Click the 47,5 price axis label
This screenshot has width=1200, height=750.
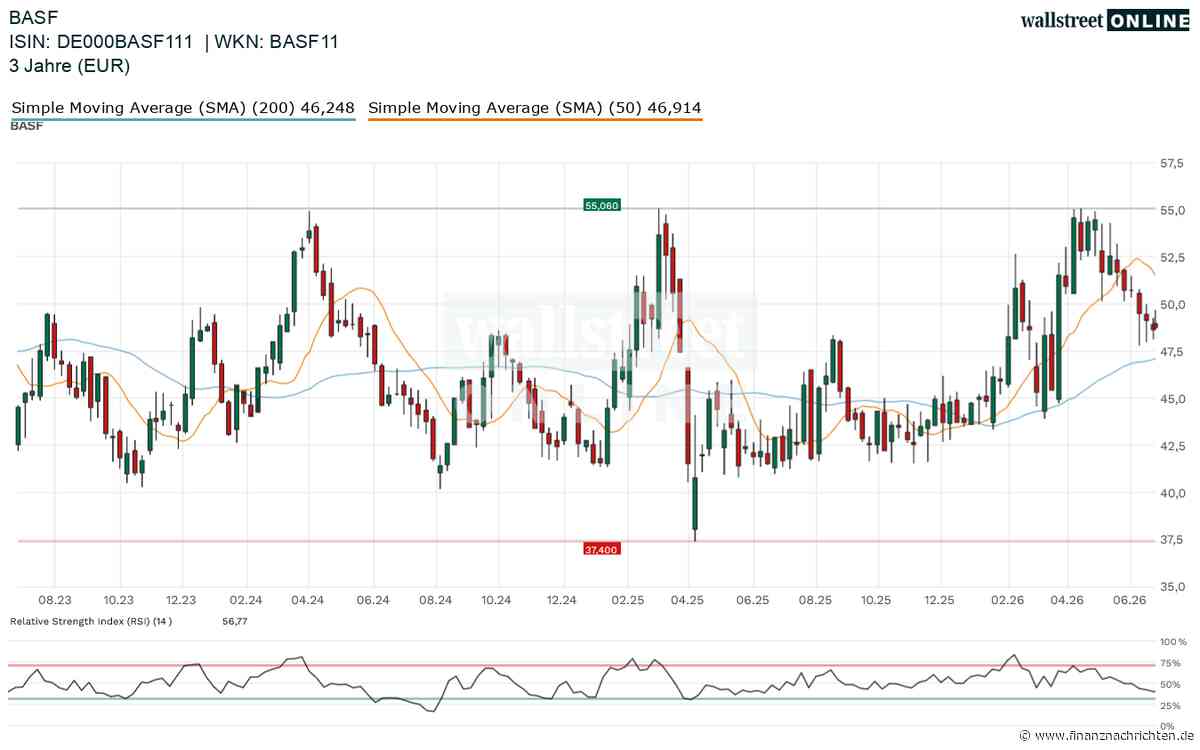(1172, 351)
